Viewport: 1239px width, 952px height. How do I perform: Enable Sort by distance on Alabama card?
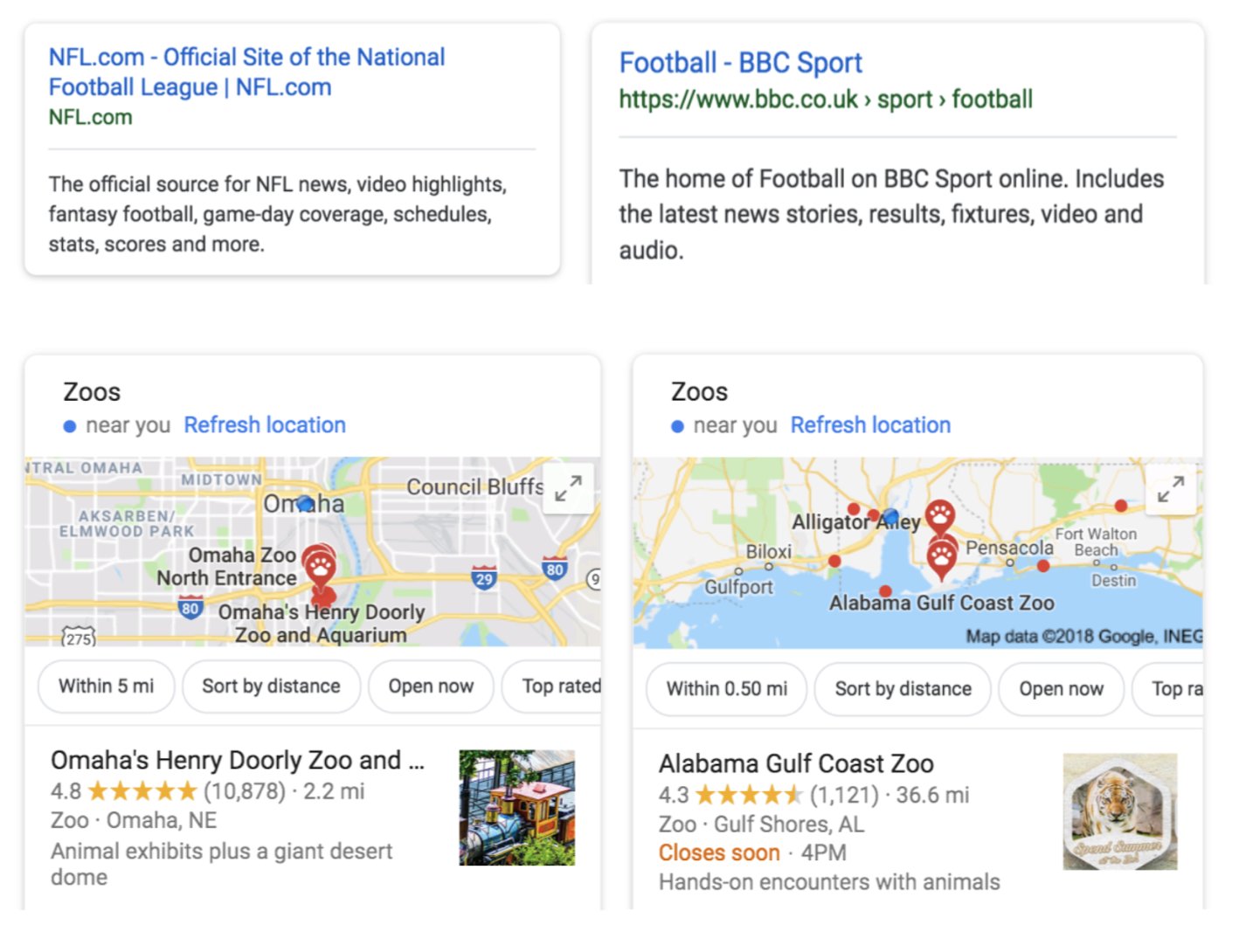coord(903,689)
